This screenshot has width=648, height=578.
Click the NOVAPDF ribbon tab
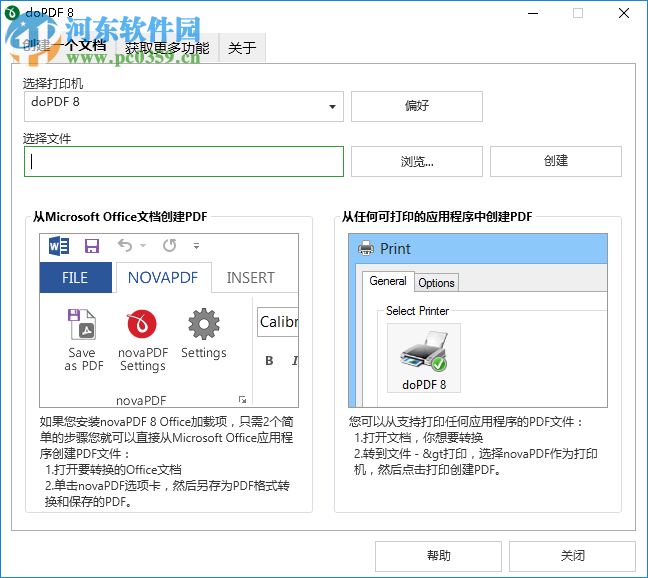click(163, 278)
